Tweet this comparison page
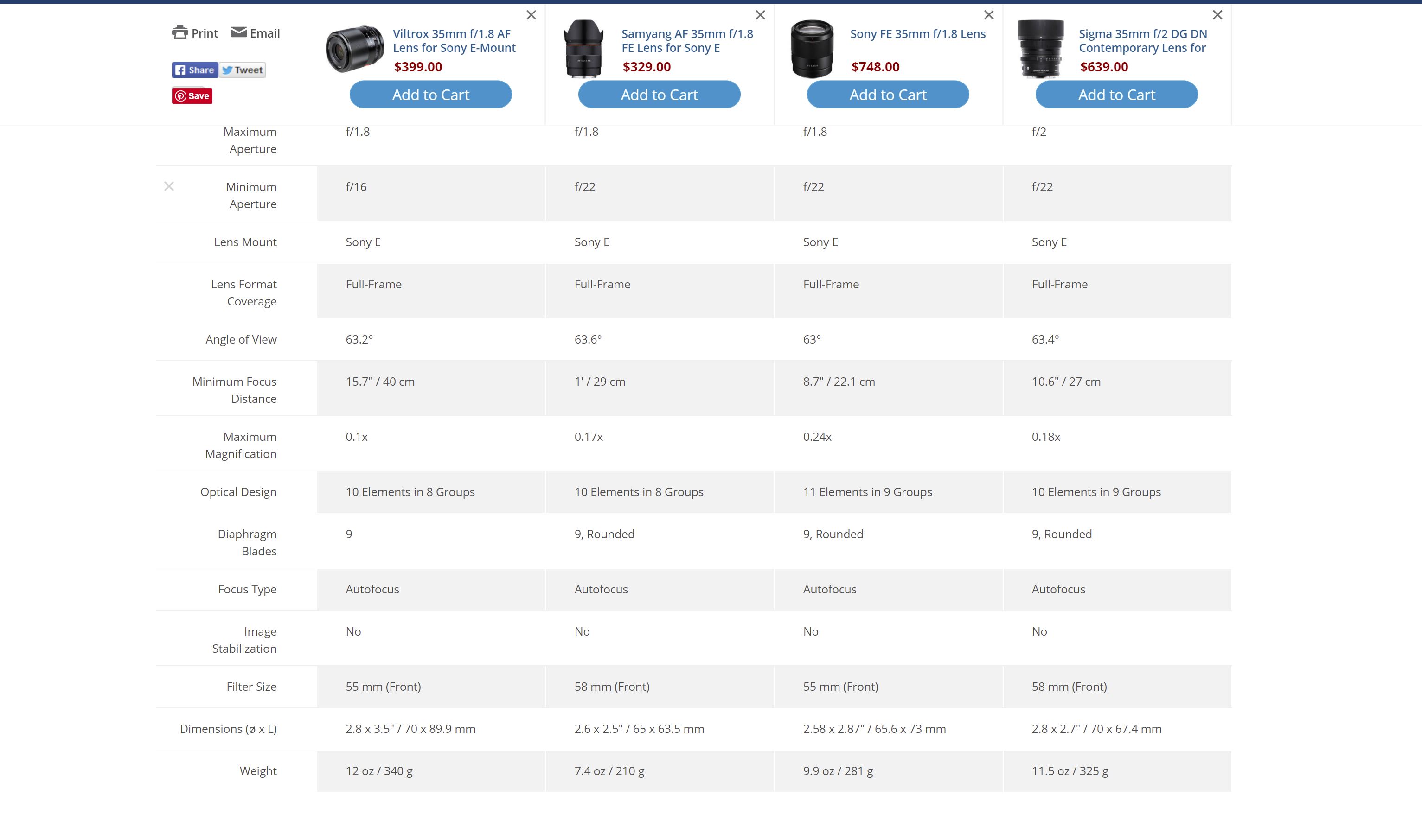Image resolution: width=1422 pixels, height=840 pixels. [243, 70]
